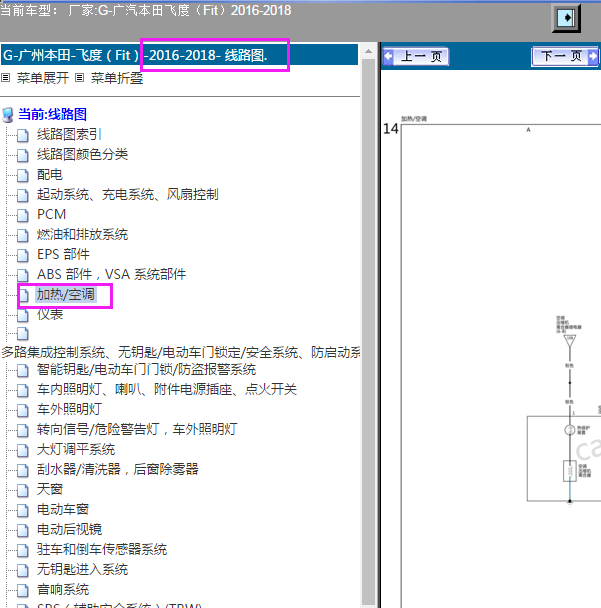This screenshot has width=601, height=608.
Task: Select 无钥匙进入系统 entry
Action: pos(82,569)
